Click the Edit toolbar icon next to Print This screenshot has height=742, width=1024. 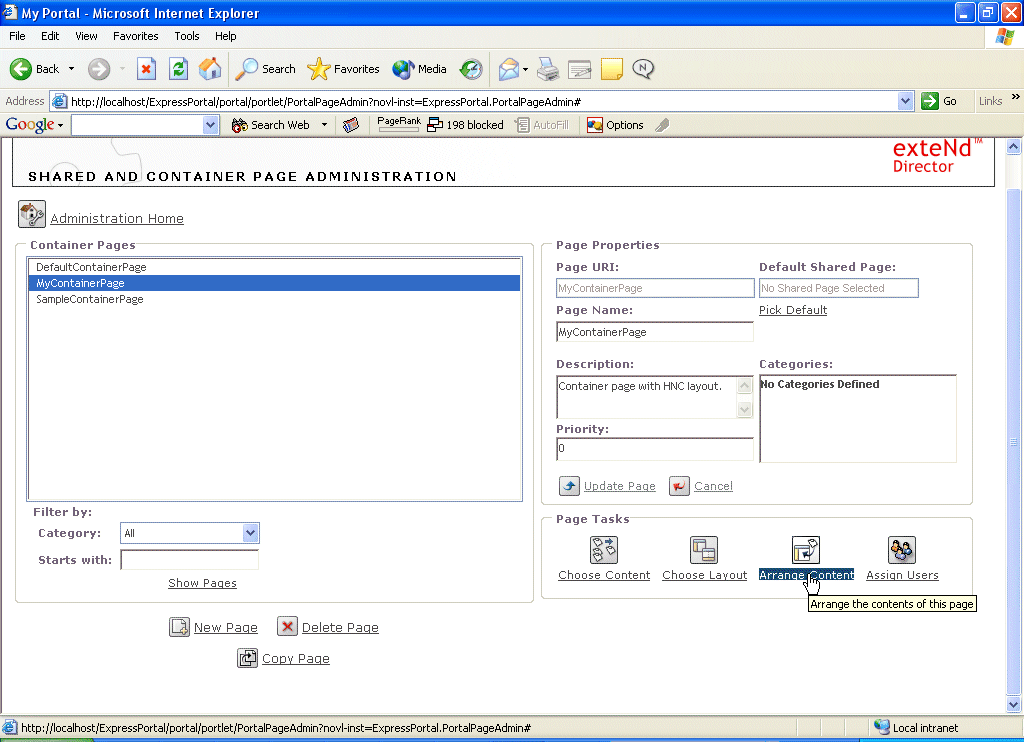[x=579, y=69]
